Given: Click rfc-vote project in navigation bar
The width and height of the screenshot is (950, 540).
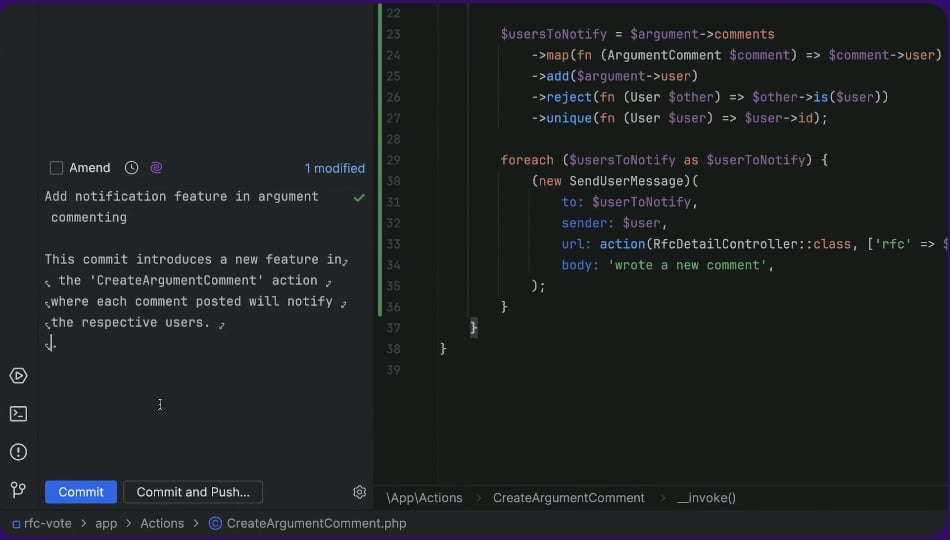Looking at the screenshot, I should coord(42,524).
